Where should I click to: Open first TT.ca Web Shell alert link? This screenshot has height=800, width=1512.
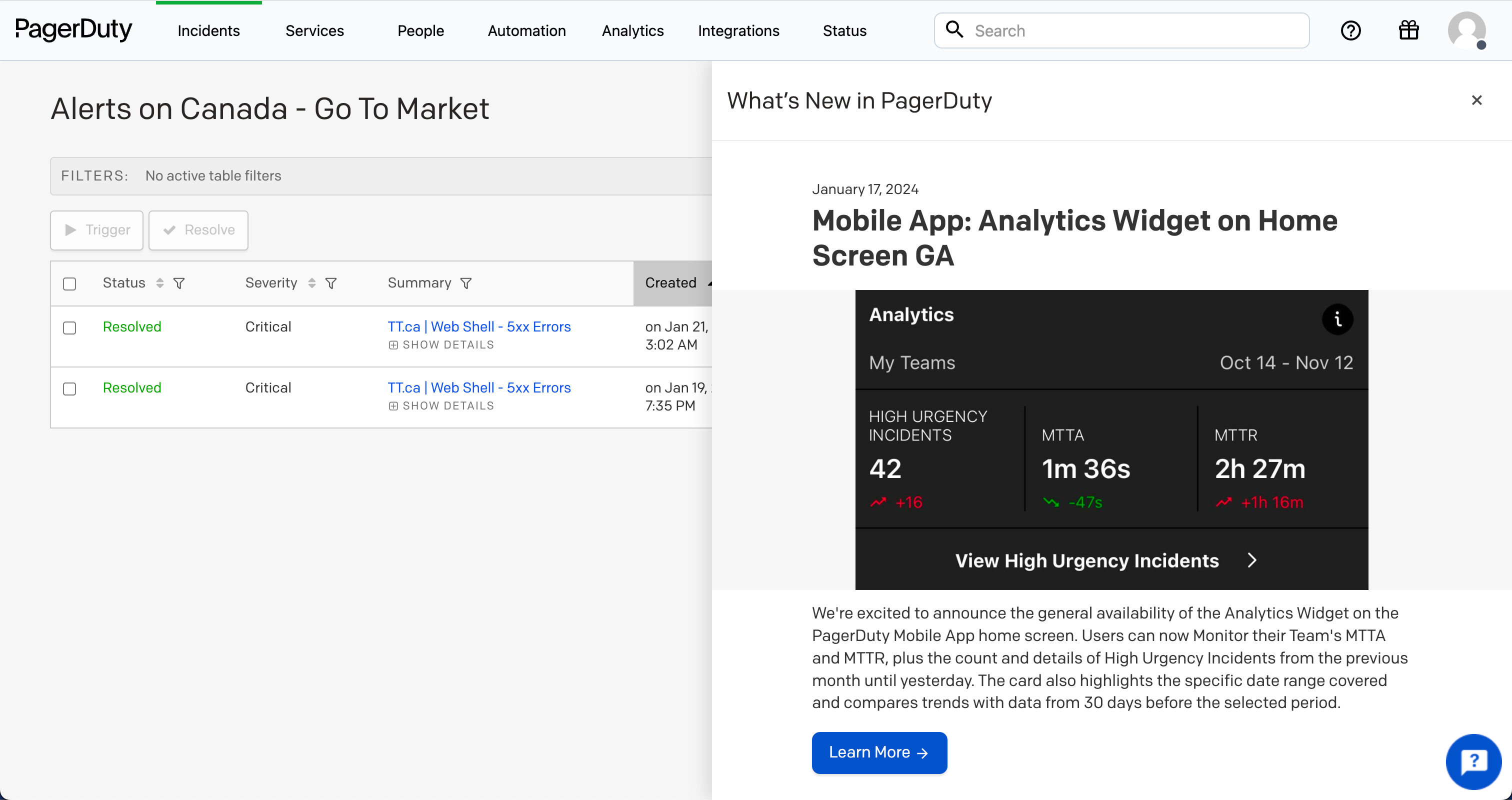coord(479,327)
